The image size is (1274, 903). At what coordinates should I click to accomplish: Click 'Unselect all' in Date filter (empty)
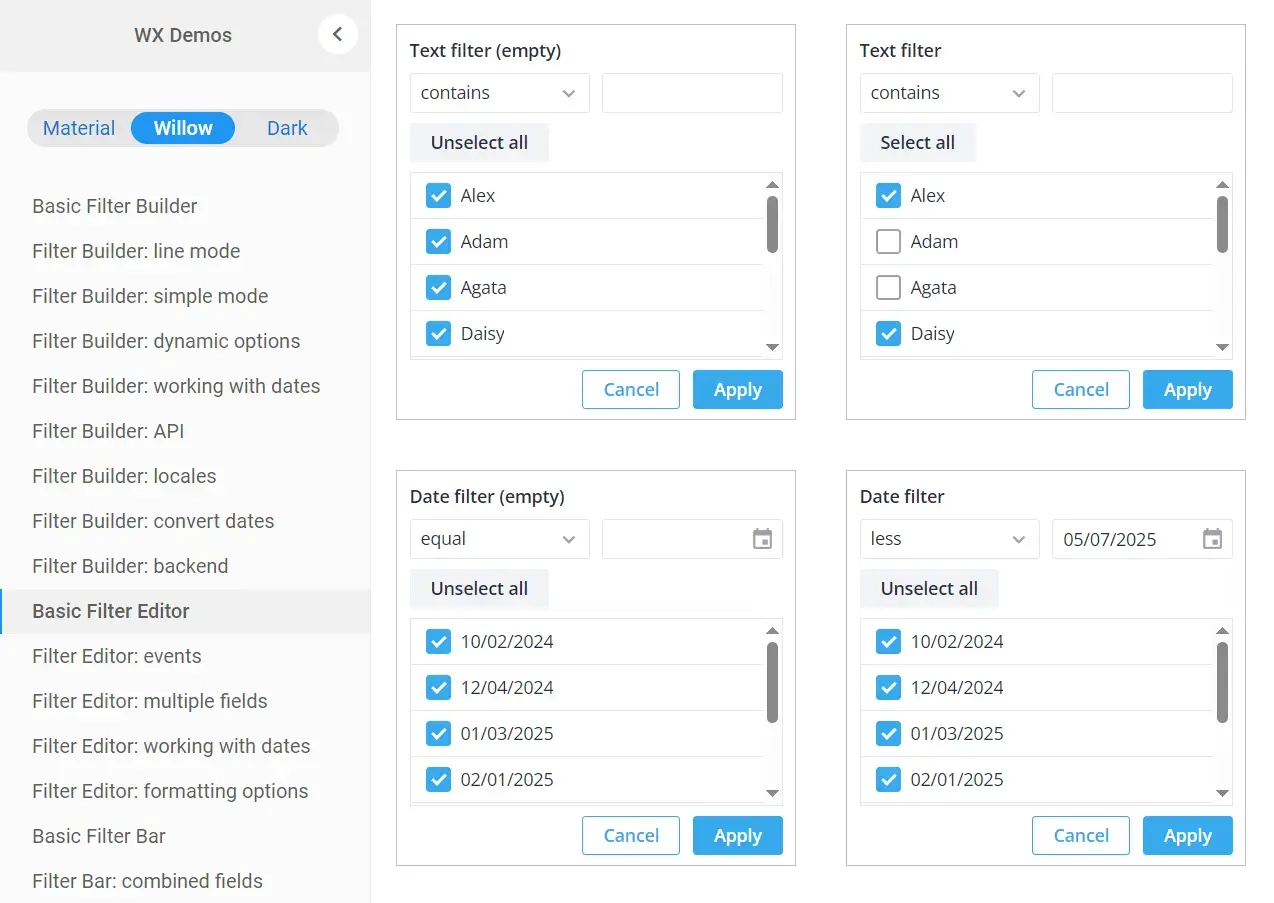coord(479,588)
